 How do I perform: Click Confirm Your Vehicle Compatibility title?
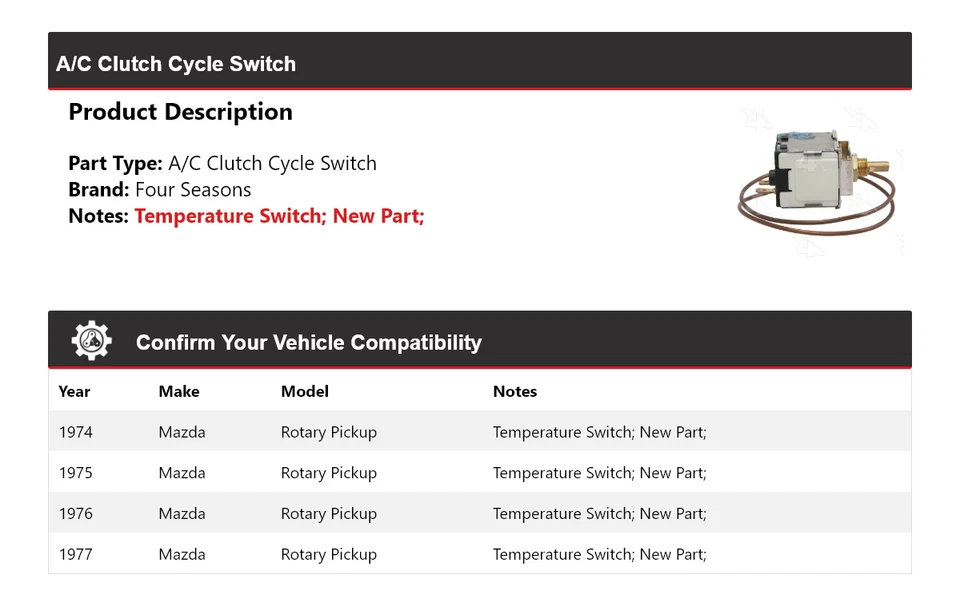308,343
